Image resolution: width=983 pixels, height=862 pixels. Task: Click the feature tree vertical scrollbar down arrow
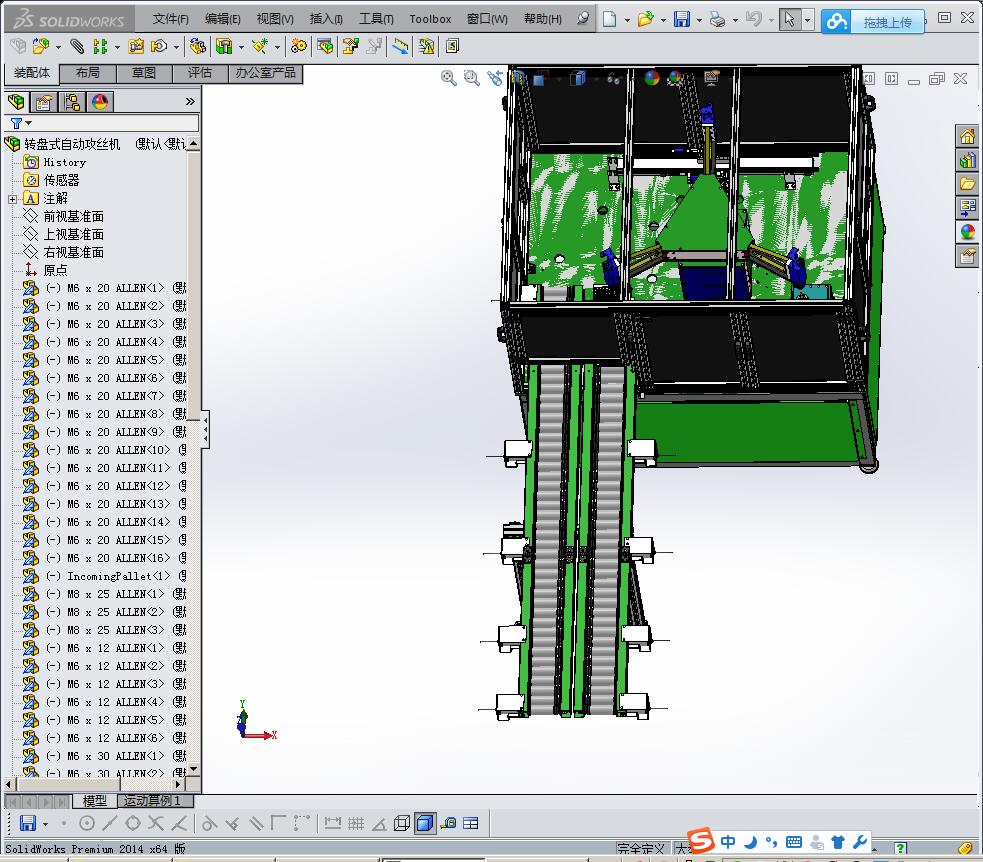(194, 769)
